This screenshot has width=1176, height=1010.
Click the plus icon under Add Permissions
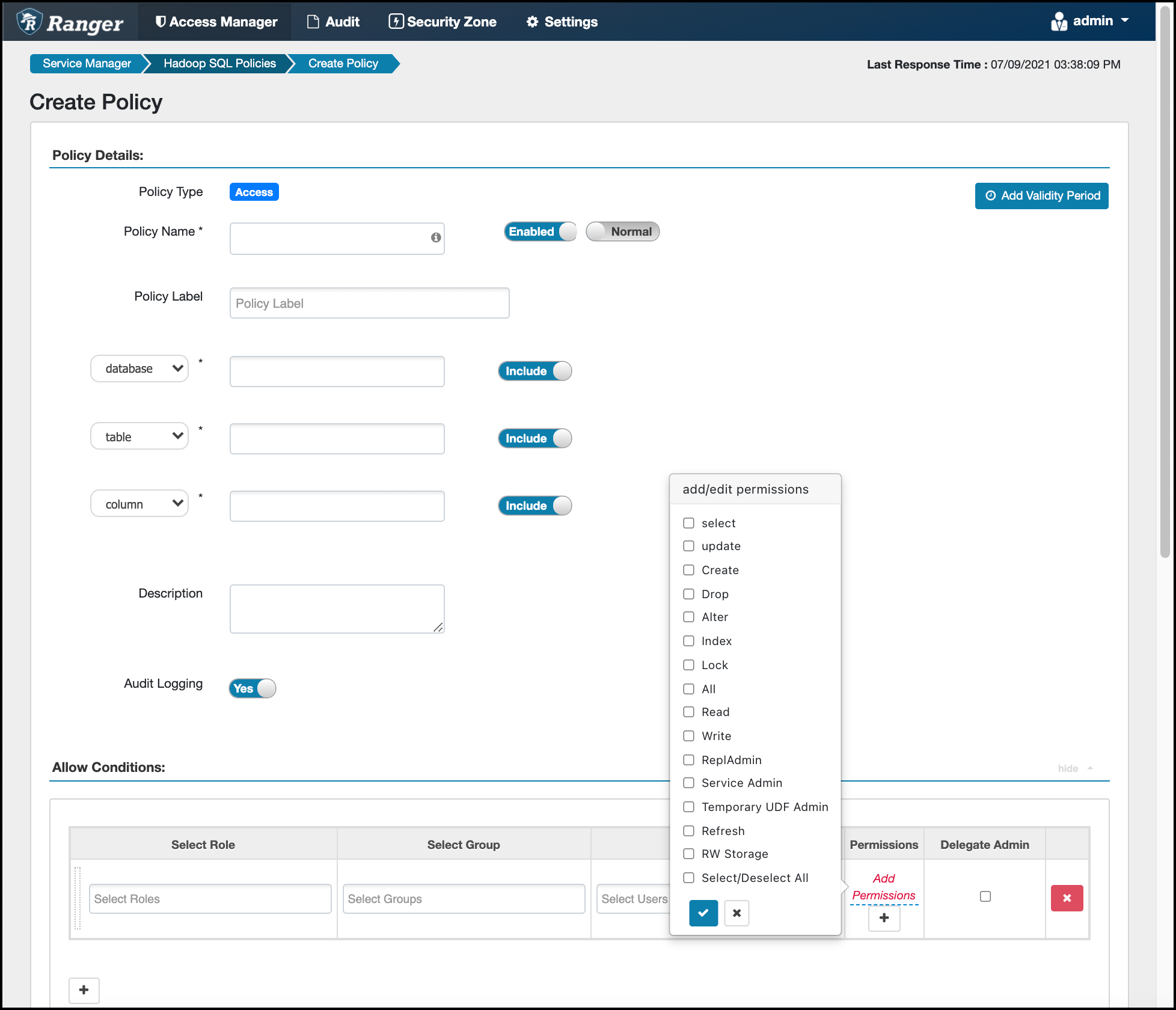884,918
